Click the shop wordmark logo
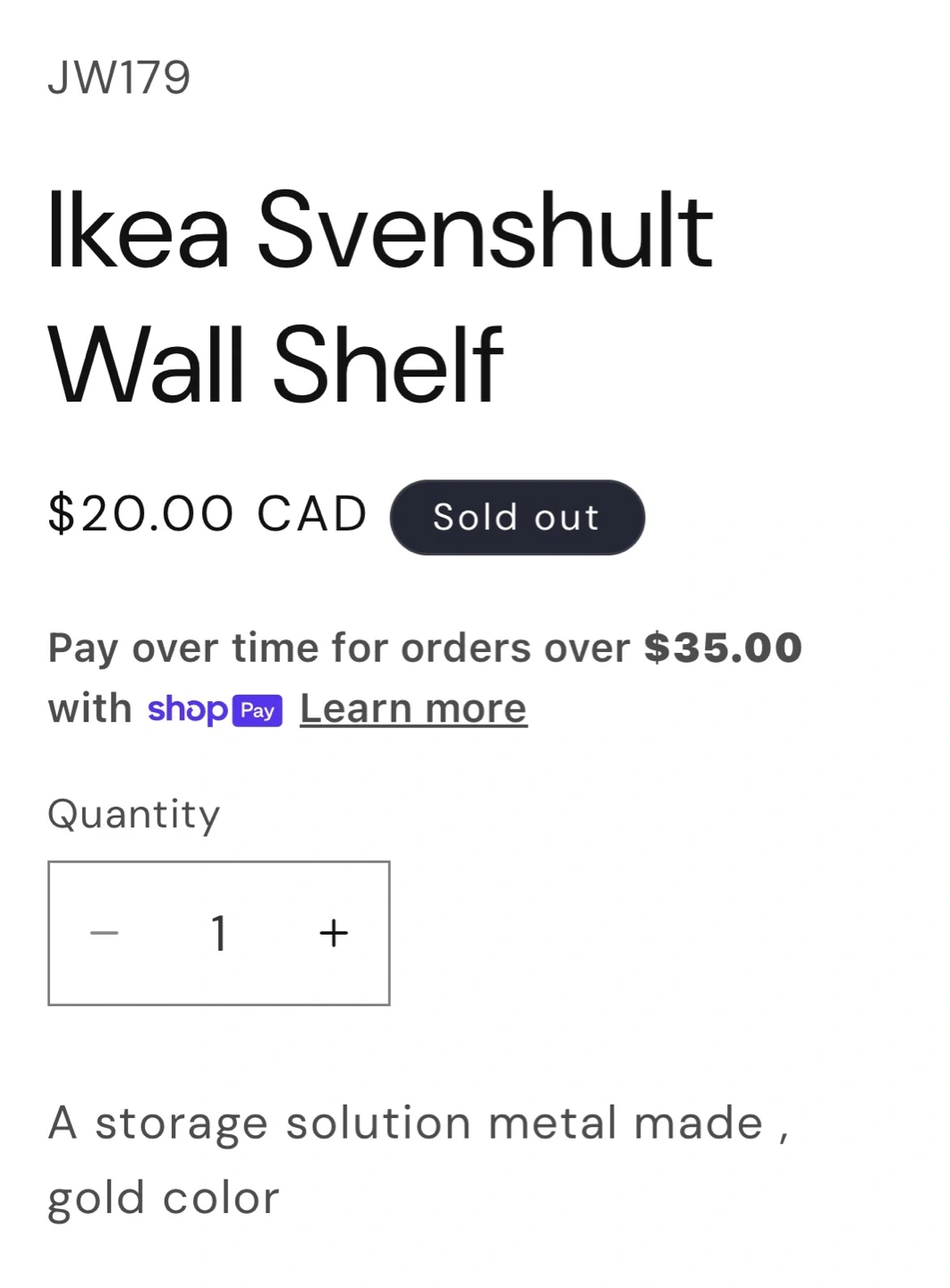 188,709
